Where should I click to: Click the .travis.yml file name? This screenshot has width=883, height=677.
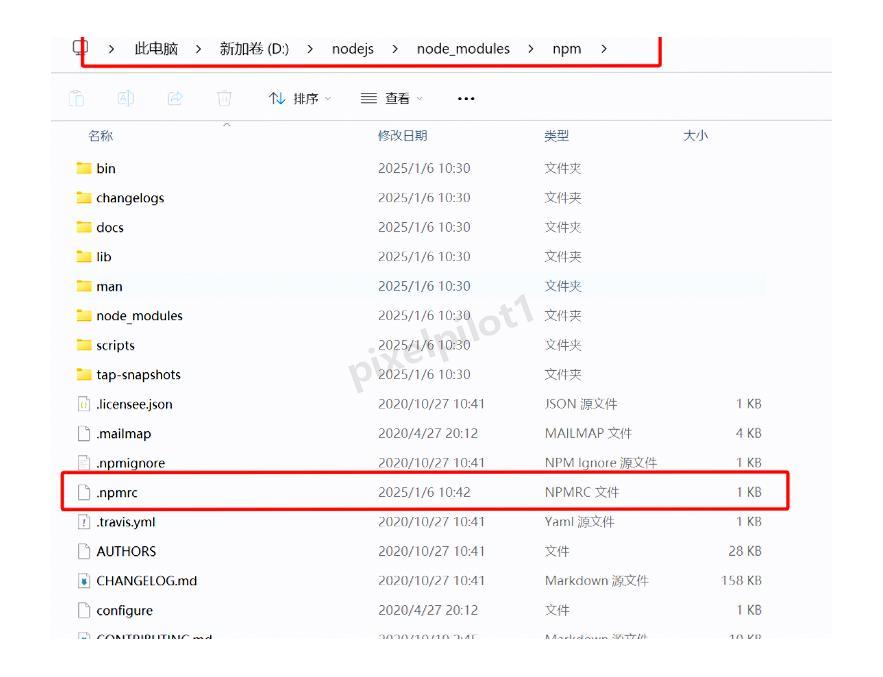(x=126, y=522)
